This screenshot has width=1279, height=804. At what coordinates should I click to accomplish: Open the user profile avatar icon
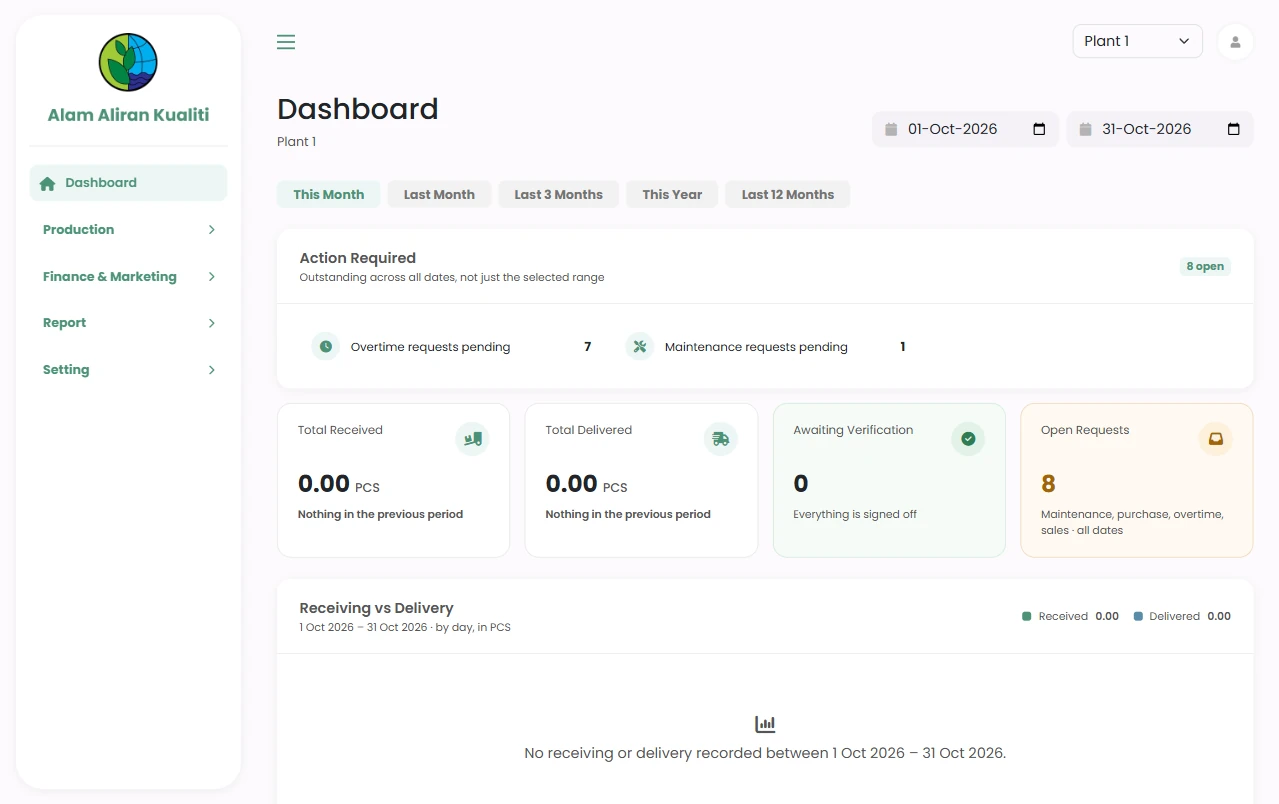(x=1235, y=42)
